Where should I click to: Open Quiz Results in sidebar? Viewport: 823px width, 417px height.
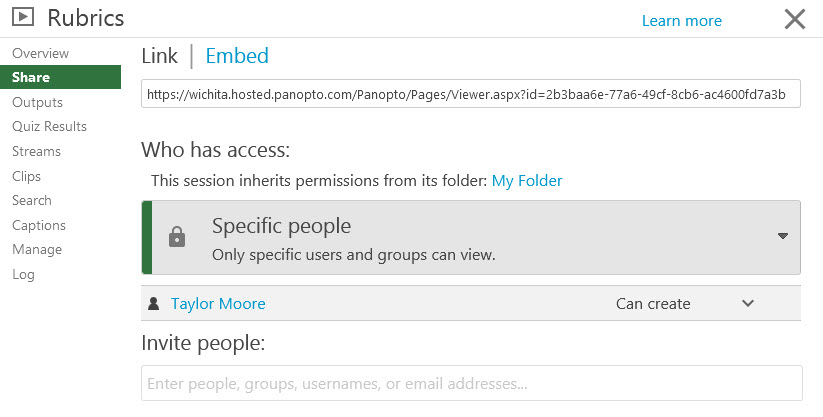click(49, 126)
